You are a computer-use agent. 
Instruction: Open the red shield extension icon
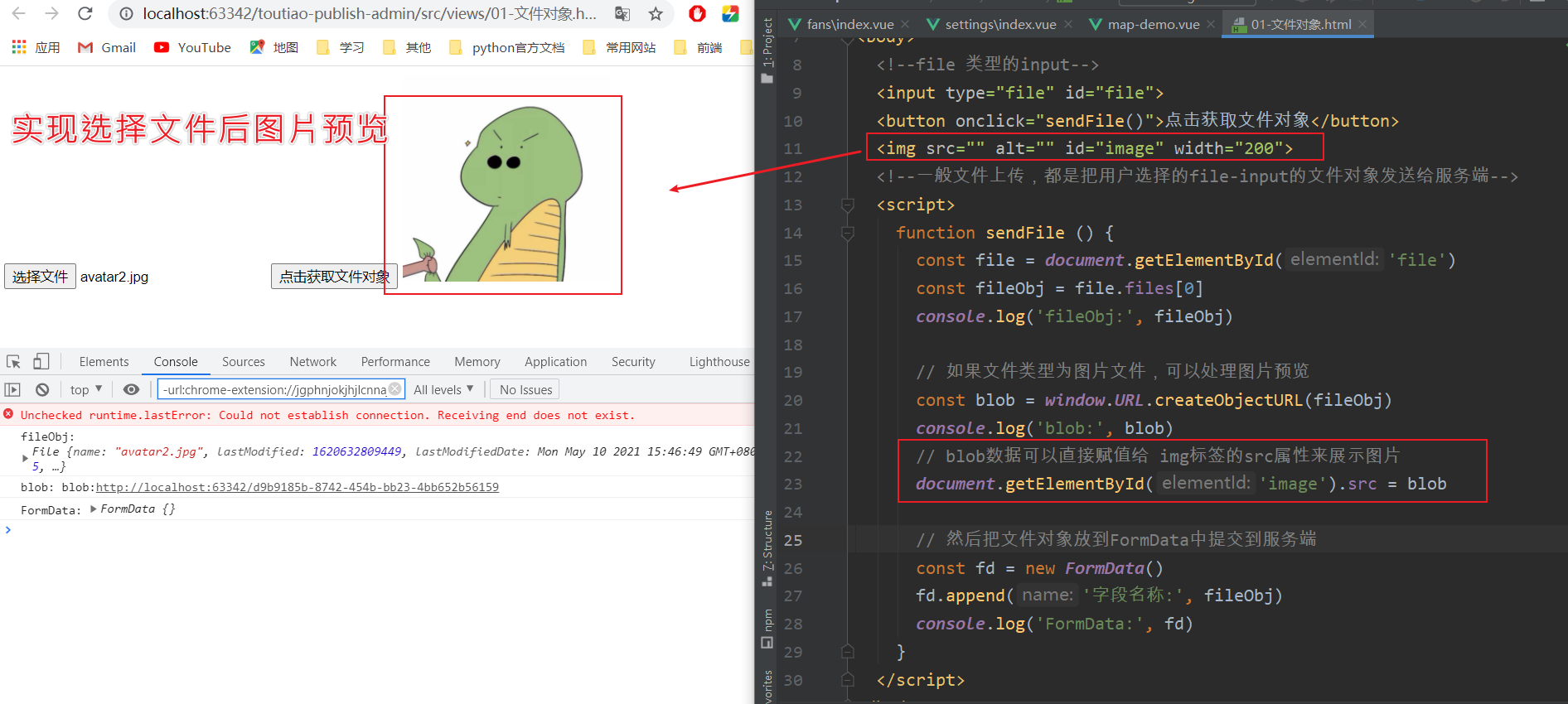pos(698,13)
